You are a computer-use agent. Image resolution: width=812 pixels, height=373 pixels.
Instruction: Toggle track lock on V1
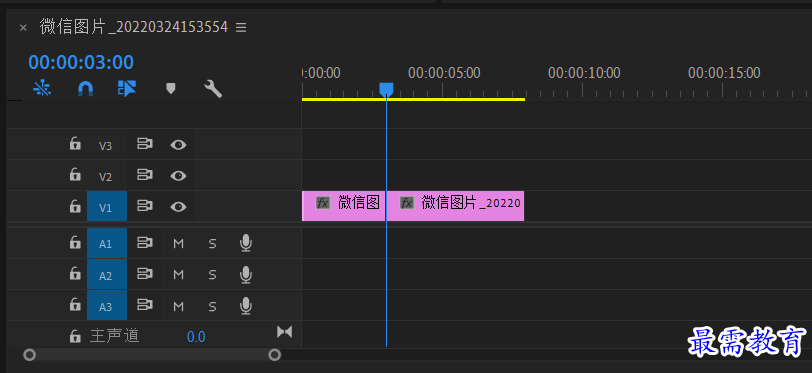click(x=75, y=206)
